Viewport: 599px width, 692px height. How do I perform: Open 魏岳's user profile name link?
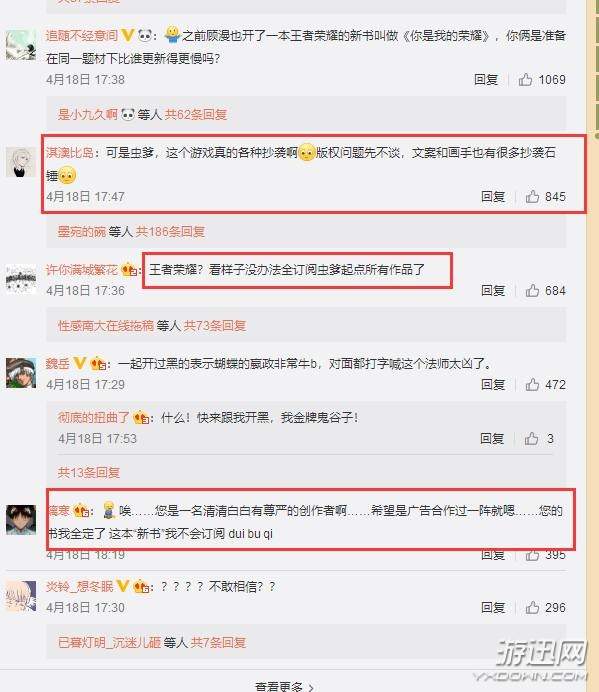57,364
